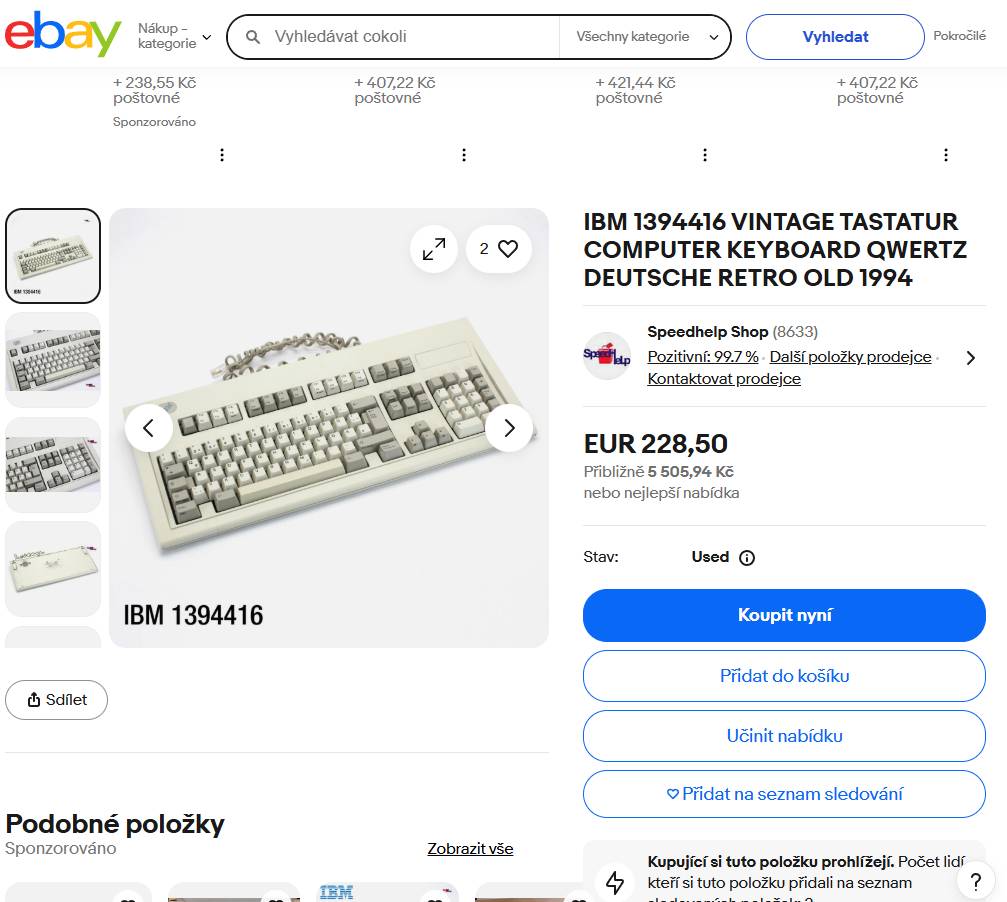Open the Kontaktovat prodejce link
Image resolution: width=1007 pixels, height=902 pixels.
[724, 379]
